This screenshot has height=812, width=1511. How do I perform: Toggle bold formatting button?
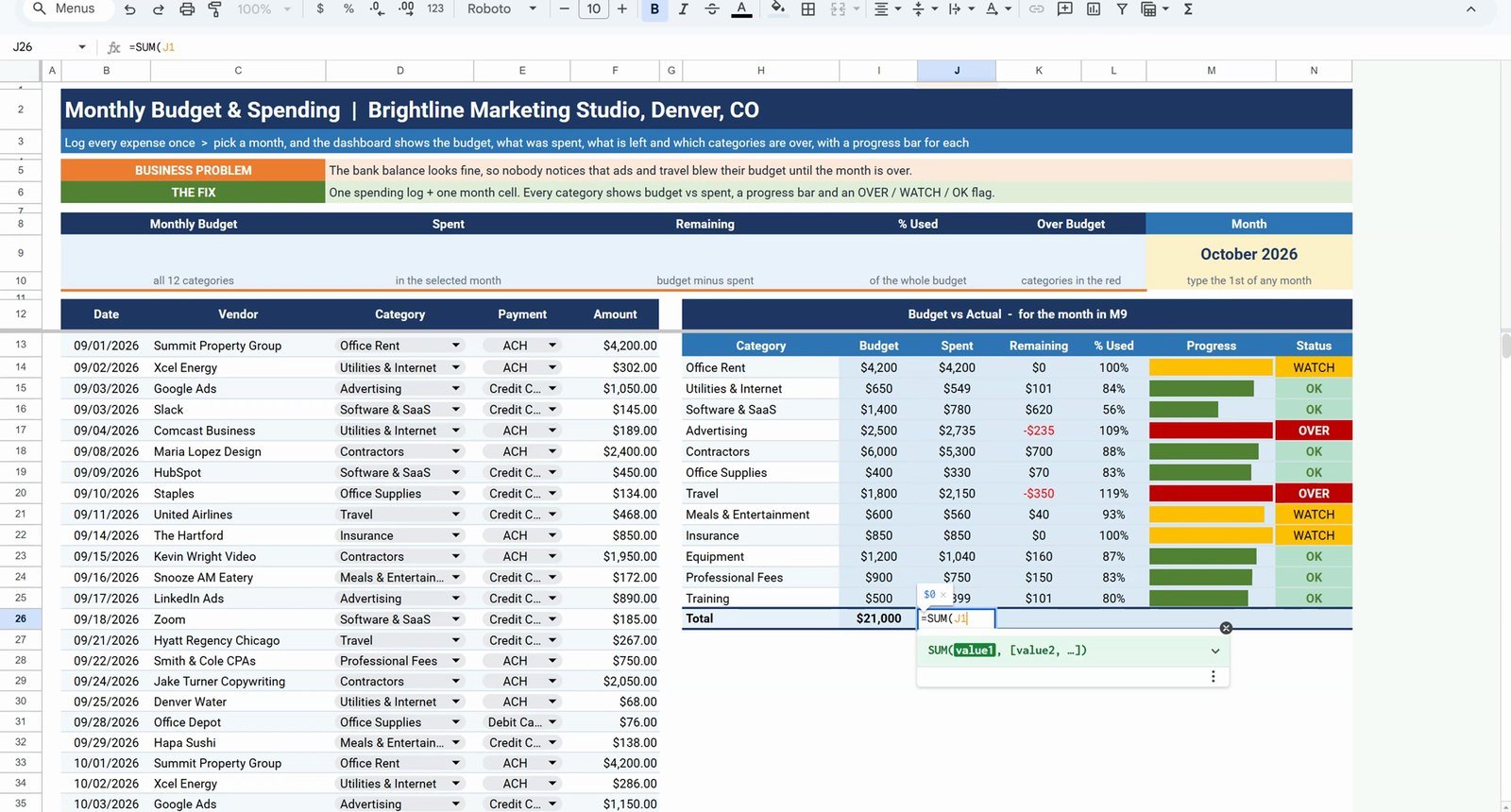(654, 9)
